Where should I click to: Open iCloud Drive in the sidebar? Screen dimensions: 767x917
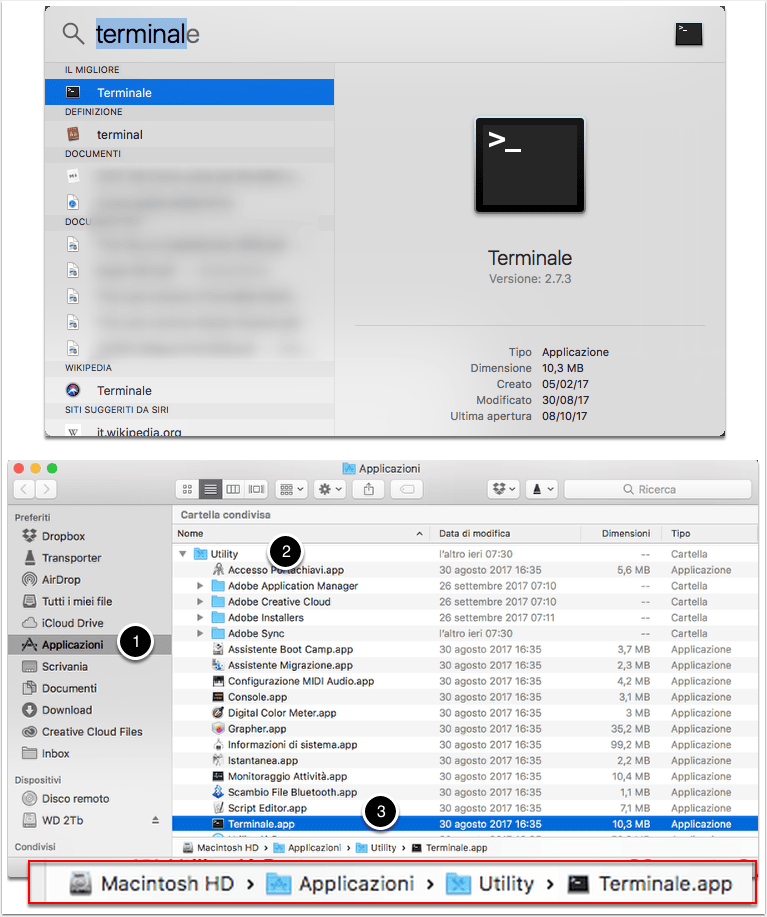(90, 622)
